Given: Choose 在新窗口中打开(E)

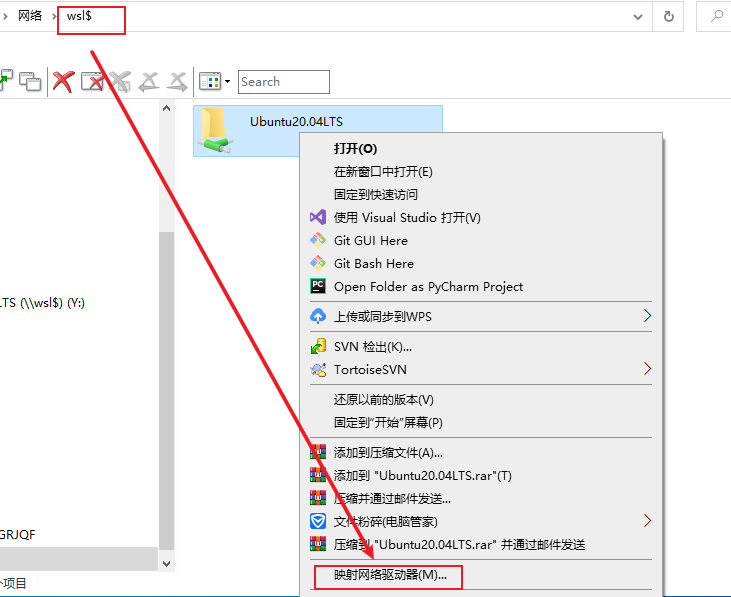Looking at the screenshot, I should (481, 172).
